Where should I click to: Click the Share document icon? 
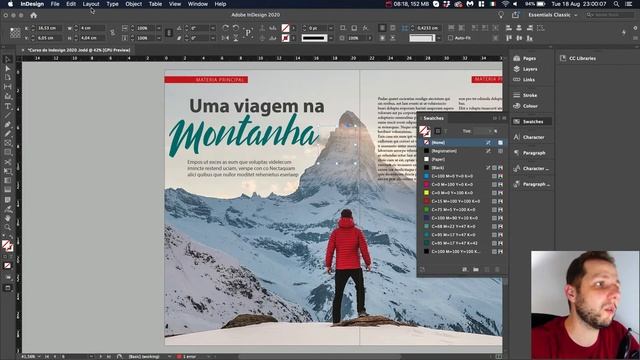(x=516, y=15)
